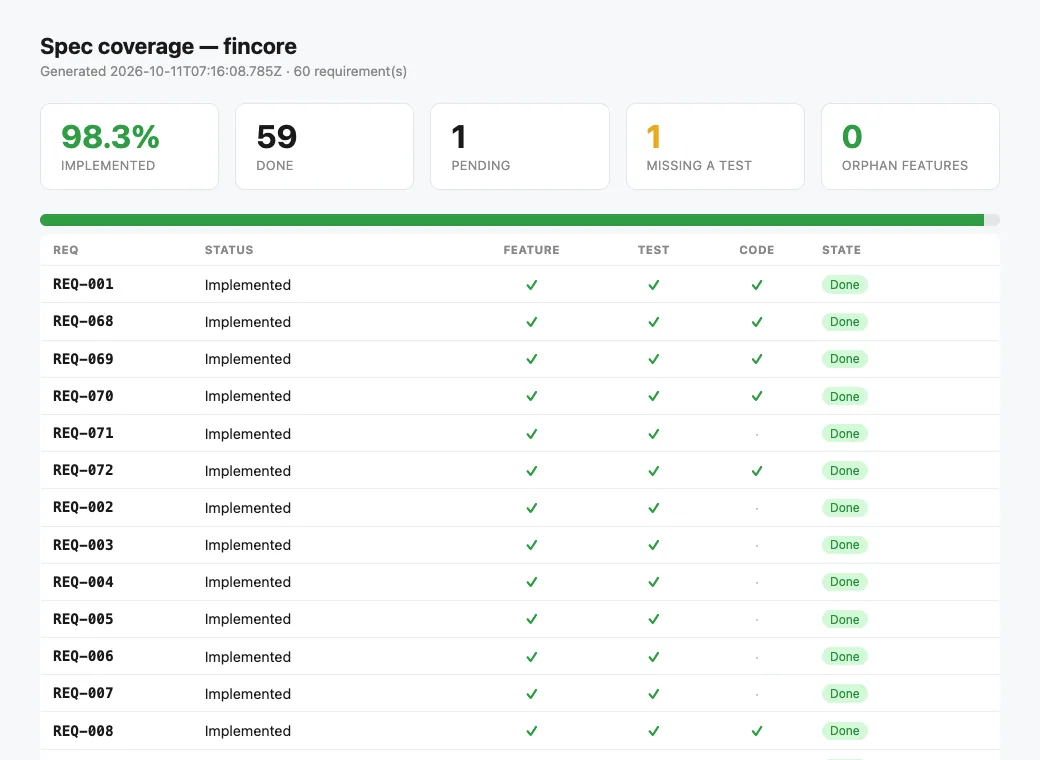Click the Done badge in the REQ-071 row
This screenshot has width=1040, height=760.
coord(844,434)
